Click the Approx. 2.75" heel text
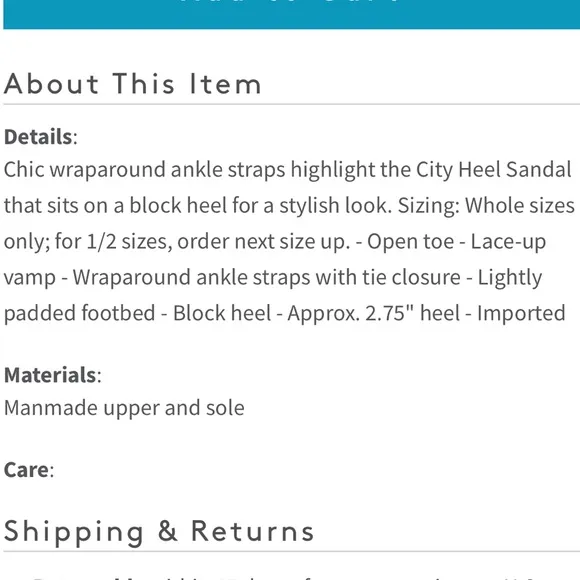This screenshot has width=580, height=580. pyautogui.click(x=374, y=313)
